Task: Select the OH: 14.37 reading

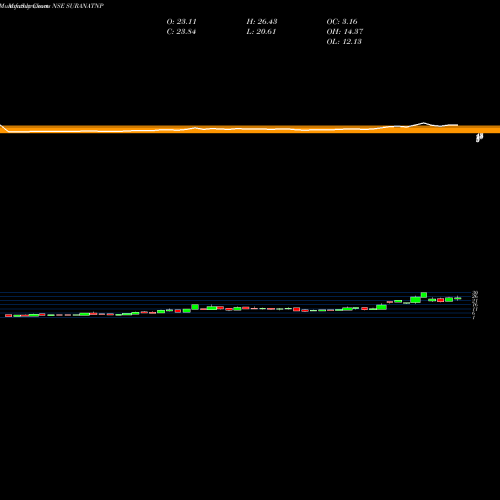Action: click(345, 31)
